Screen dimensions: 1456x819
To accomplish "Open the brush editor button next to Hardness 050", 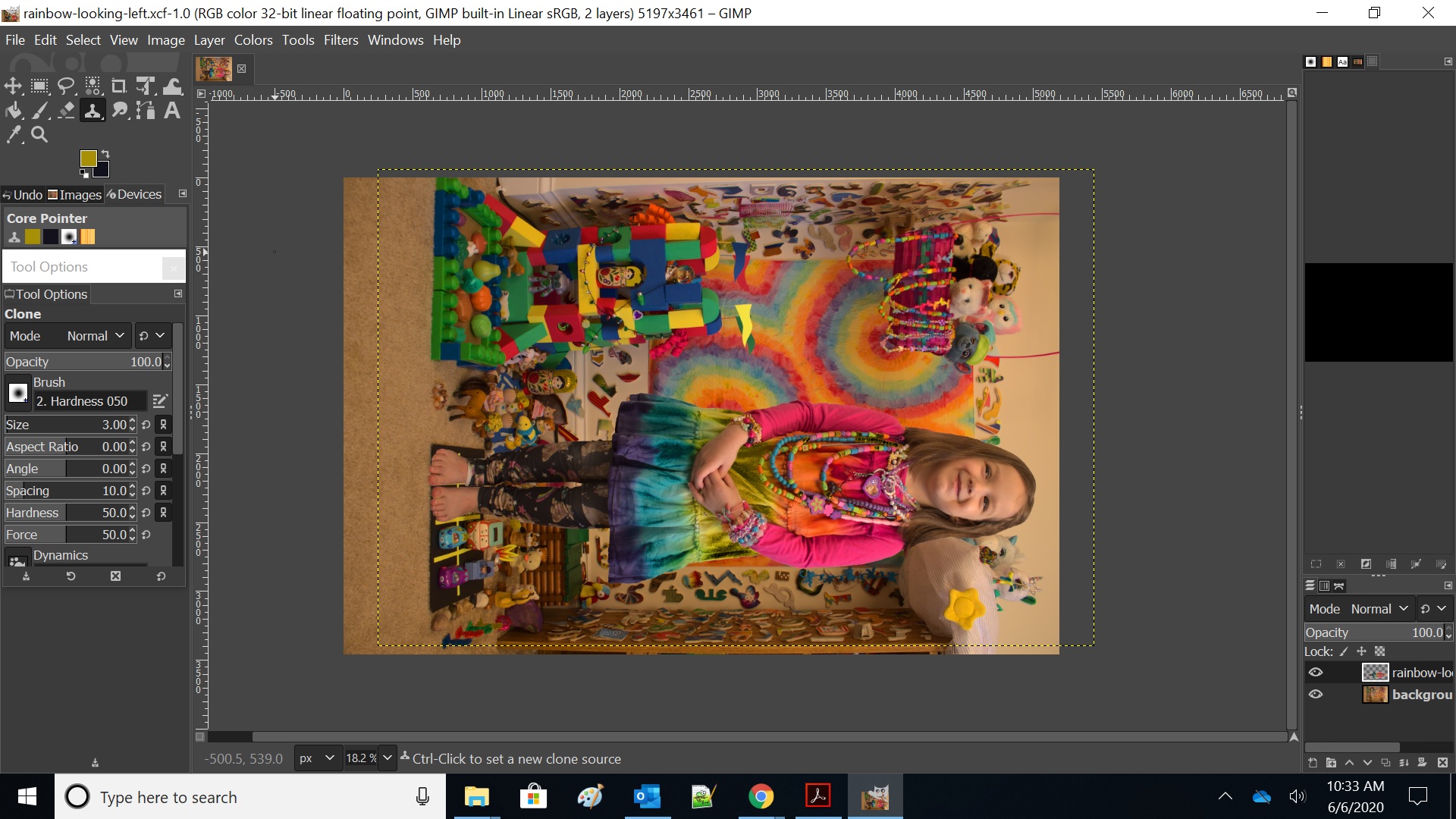I will 160,401.
